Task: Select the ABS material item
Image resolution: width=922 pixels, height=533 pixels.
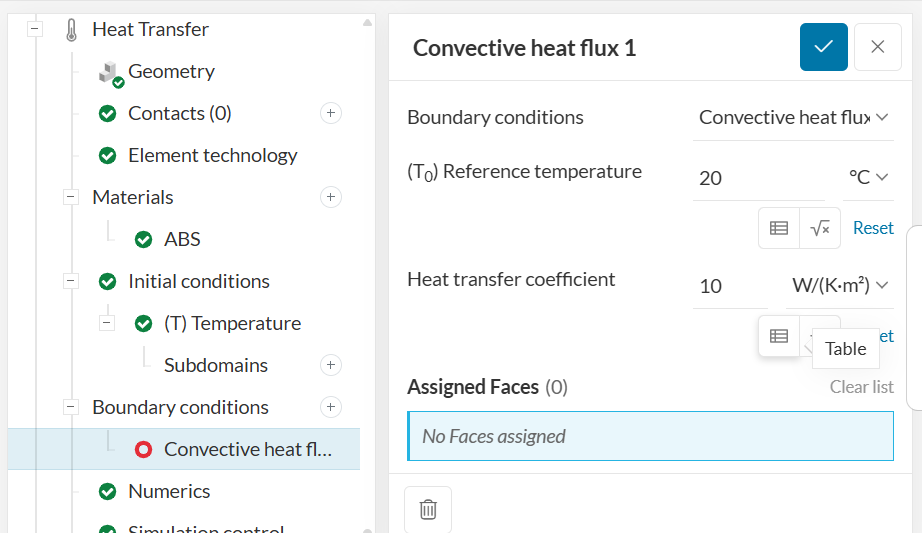Action: 182,239
